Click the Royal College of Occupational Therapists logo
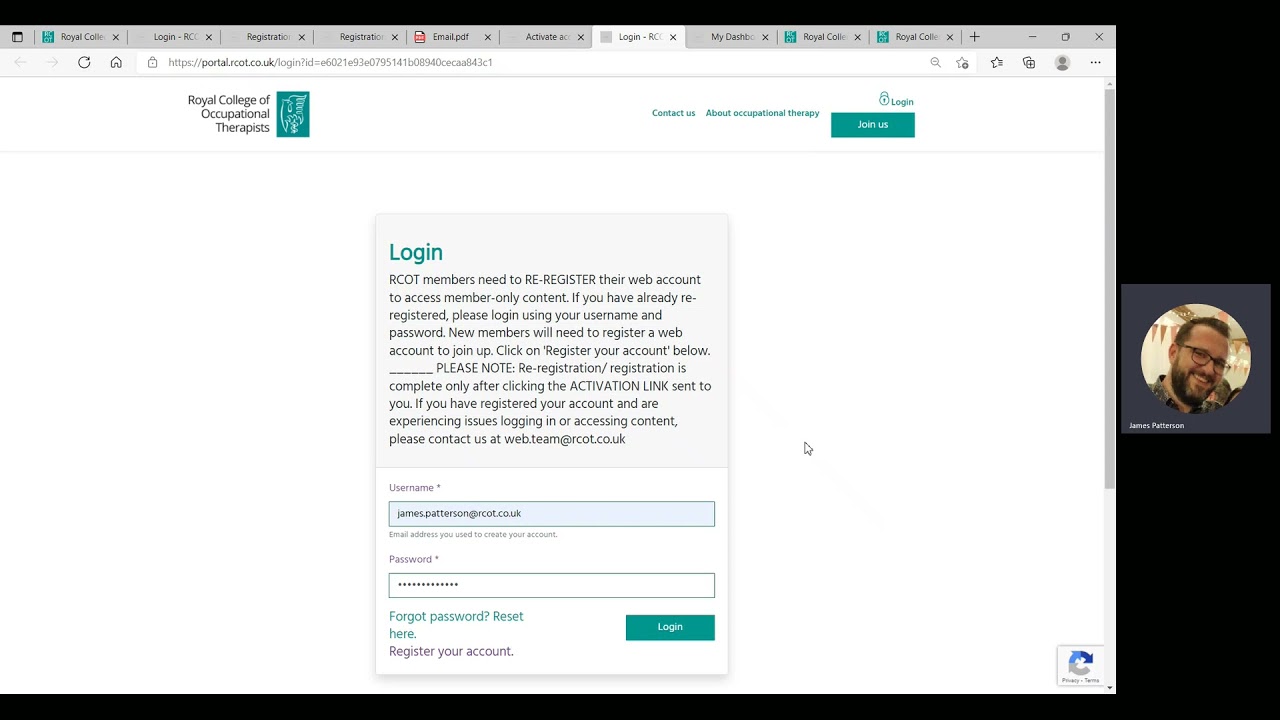This screenshot has width=1280, height=720. click(249, 114)
